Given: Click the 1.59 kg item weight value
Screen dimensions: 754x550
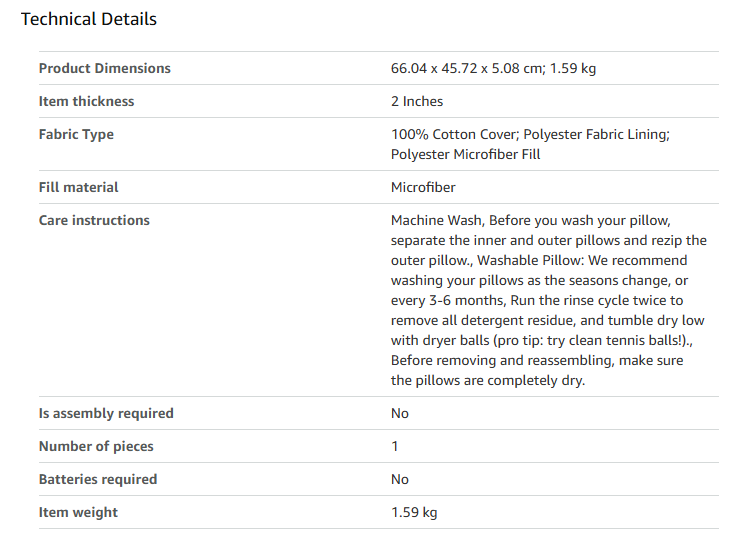Looking at the screenshot, I should click(414, 512).
